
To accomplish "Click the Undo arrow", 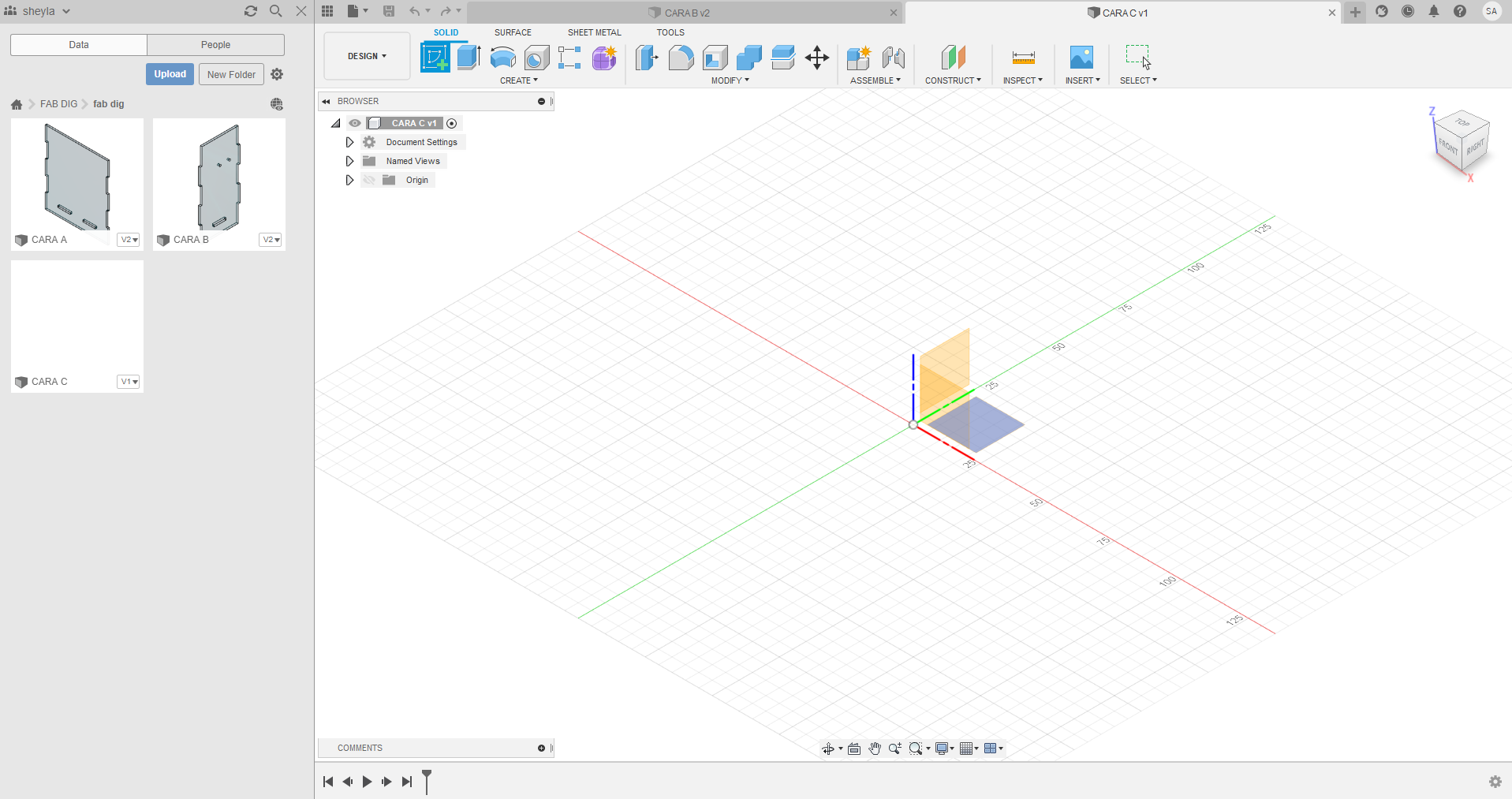I will pos(414,11).
